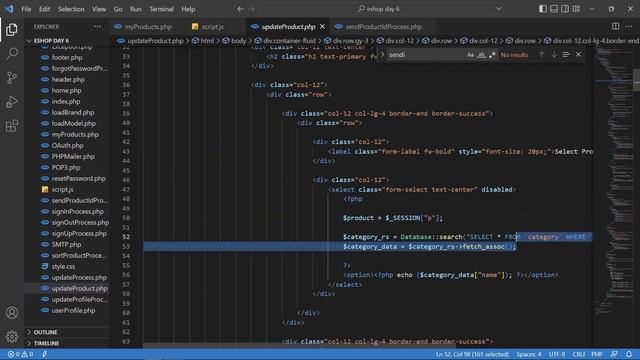Viewport: 640px width, 360px height.
Task: Switch to script.js tab
Action: tap(213, 27)
